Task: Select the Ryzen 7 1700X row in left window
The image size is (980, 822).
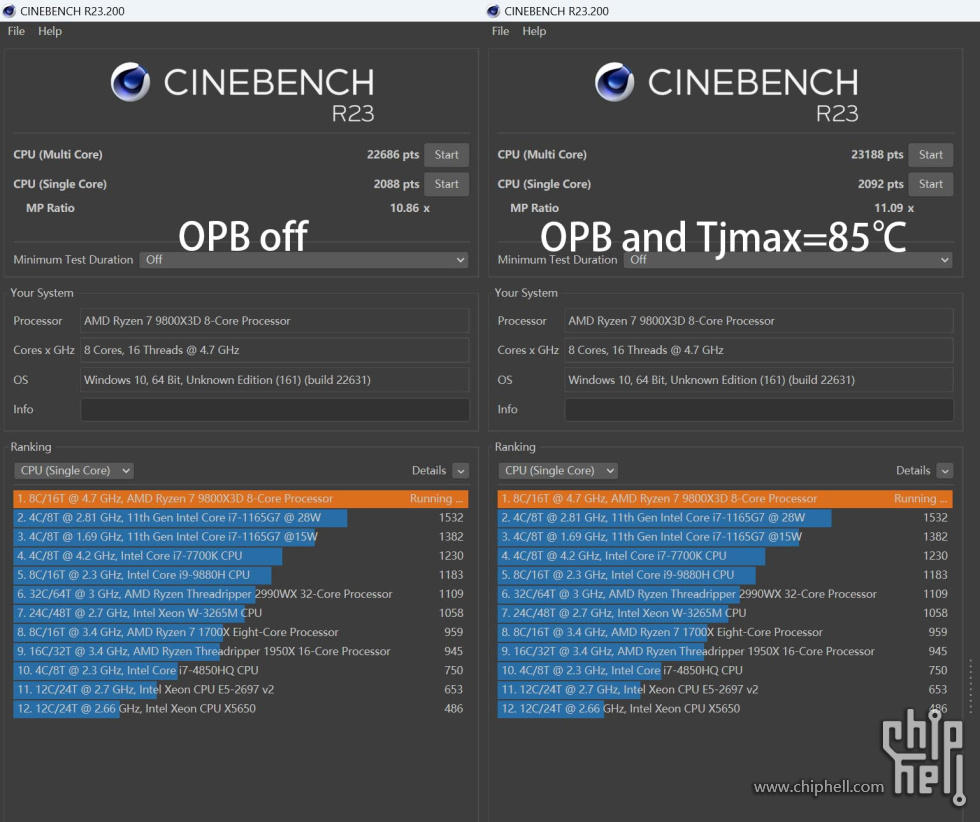Action: tap(241, 632)
